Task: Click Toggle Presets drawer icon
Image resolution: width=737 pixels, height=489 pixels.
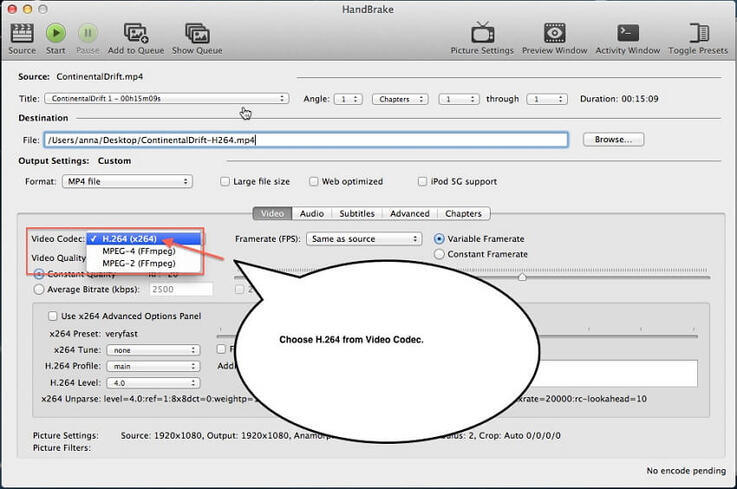Action: (x=699, y=33)
